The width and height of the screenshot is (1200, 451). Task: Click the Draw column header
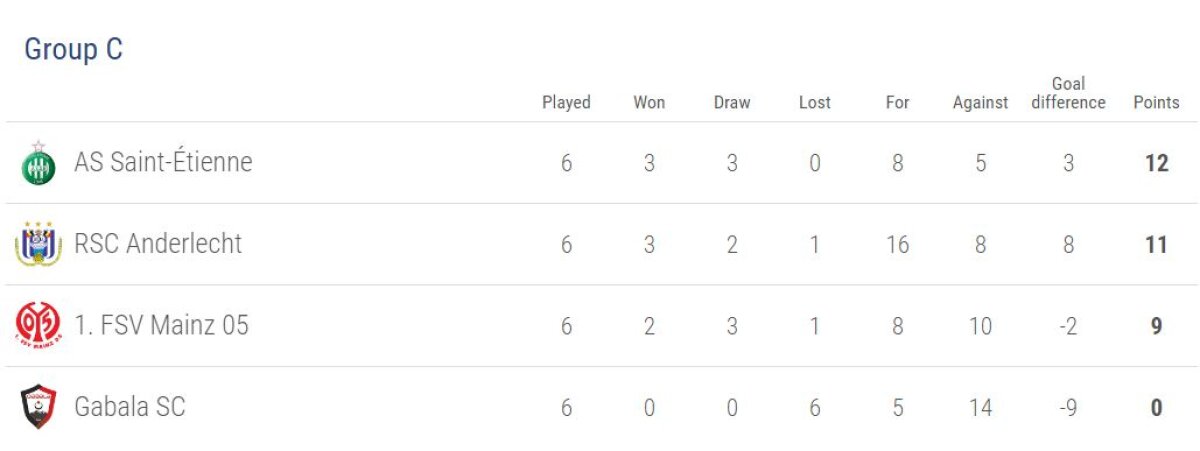[x=732, y=102]
